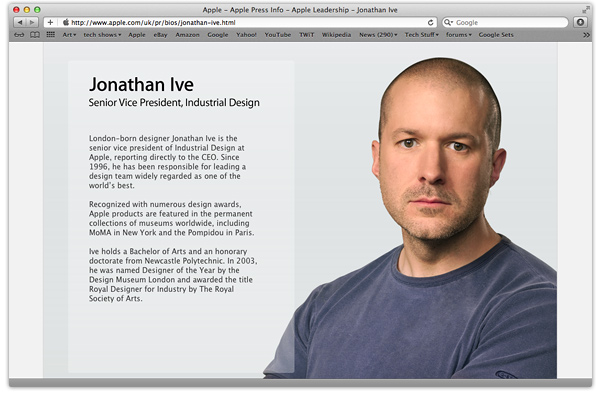Open Reading List glasses icon
596x394 pixels.
pos(19,35)
